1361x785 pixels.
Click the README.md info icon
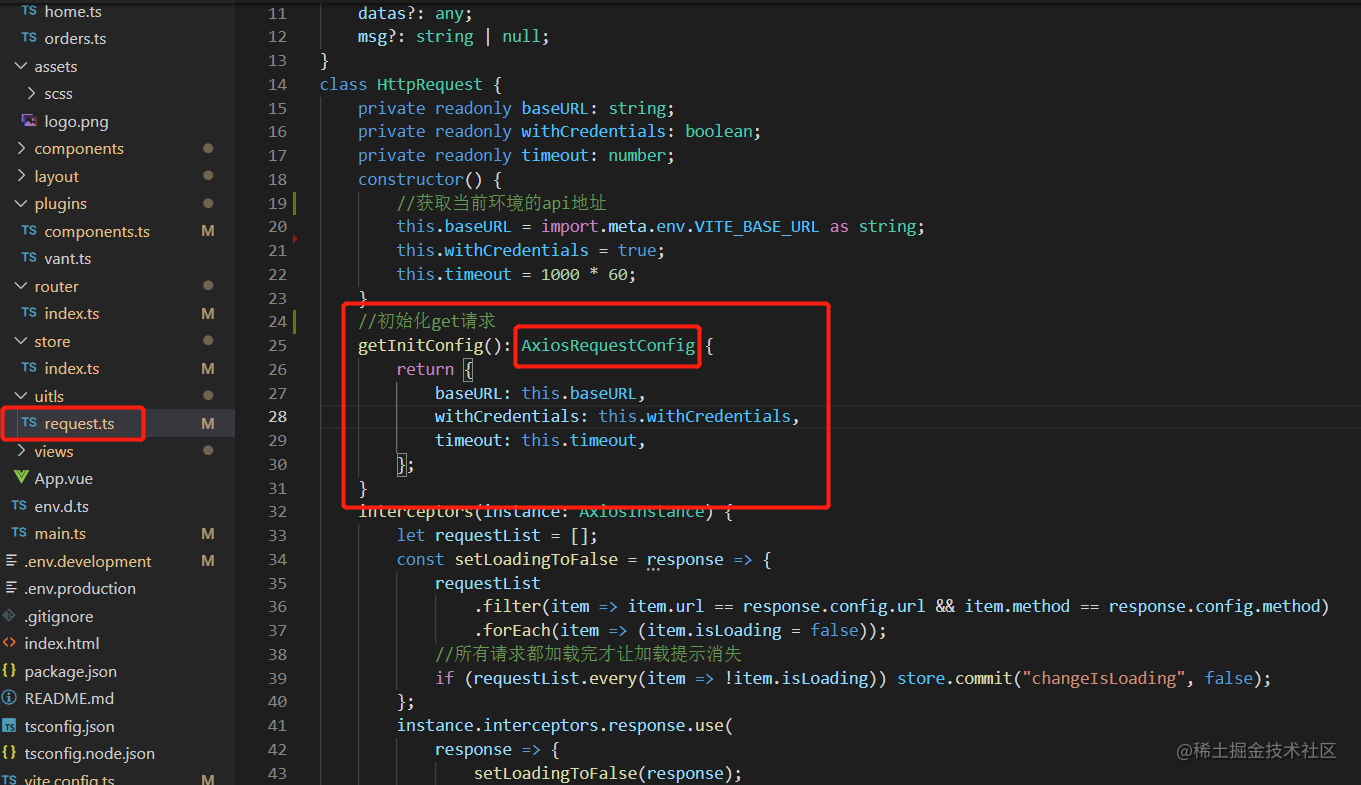[x=10, y=698]
